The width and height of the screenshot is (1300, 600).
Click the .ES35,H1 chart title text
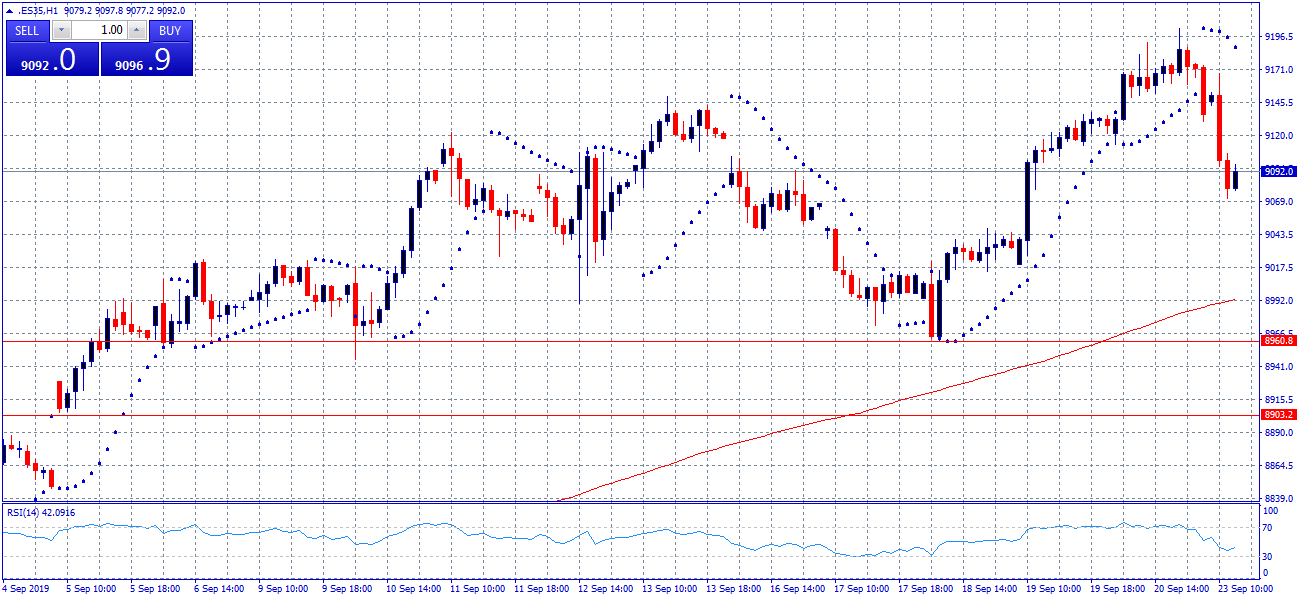pos(40,10)
